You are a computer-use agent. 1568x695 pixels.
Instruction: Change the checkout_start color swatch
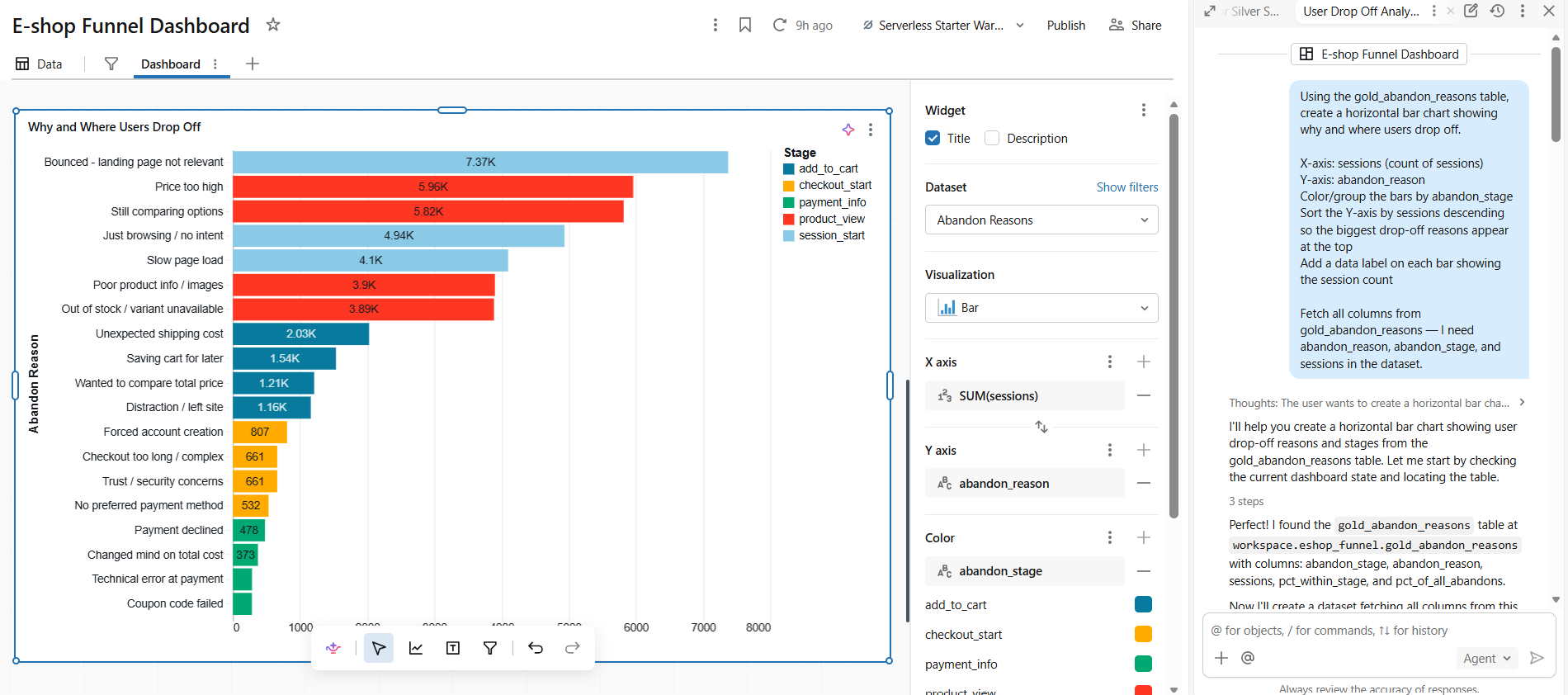1143,634
